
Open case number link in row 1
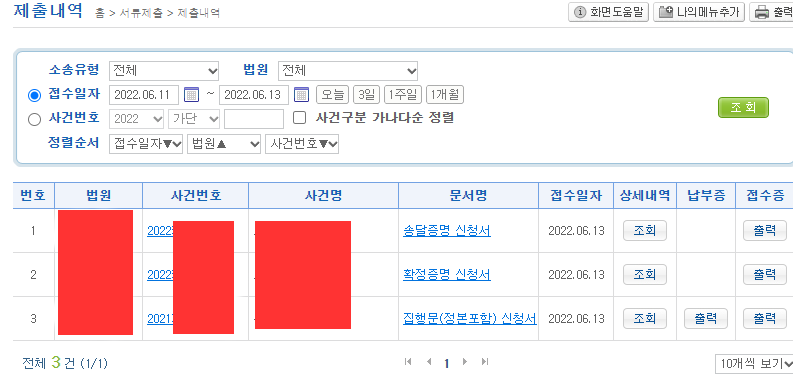(160, 231)
